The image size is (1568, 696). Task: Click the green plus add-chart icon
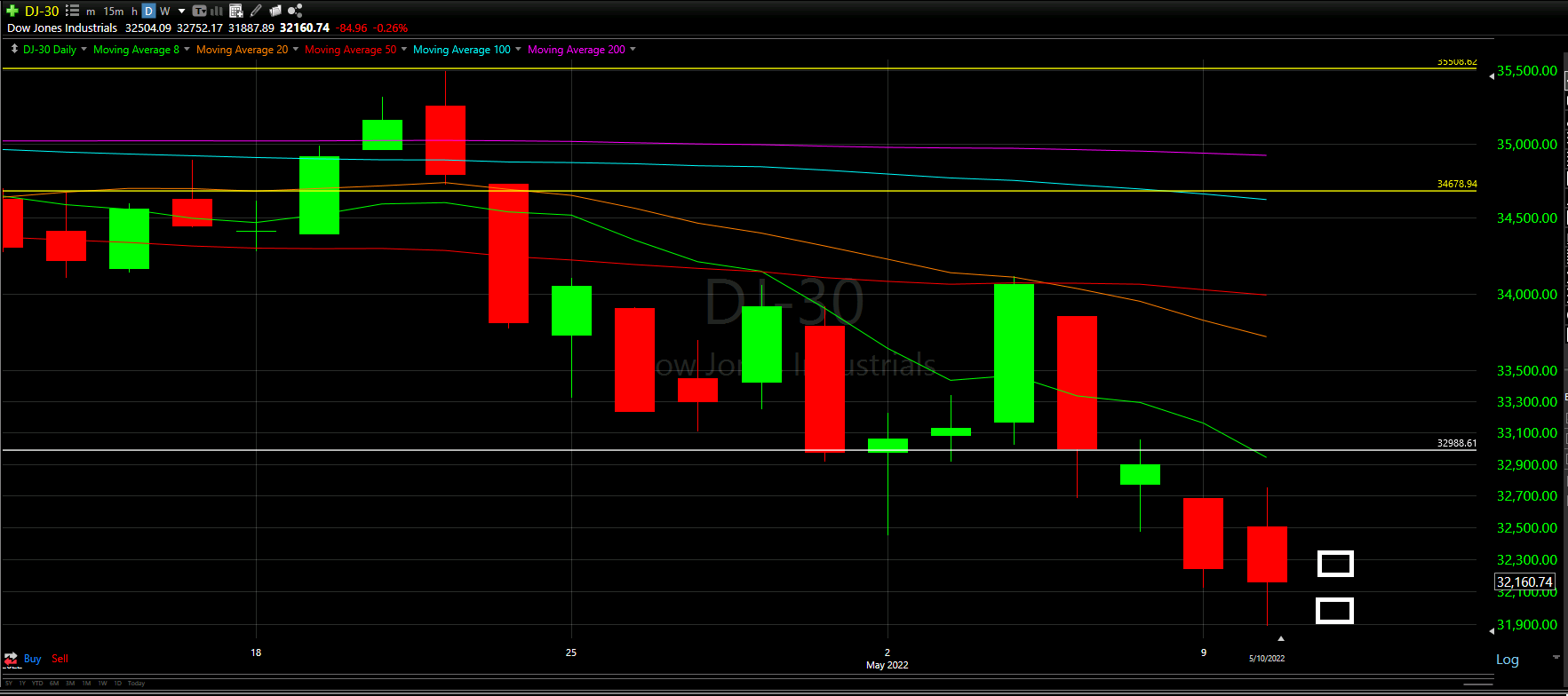12,11
